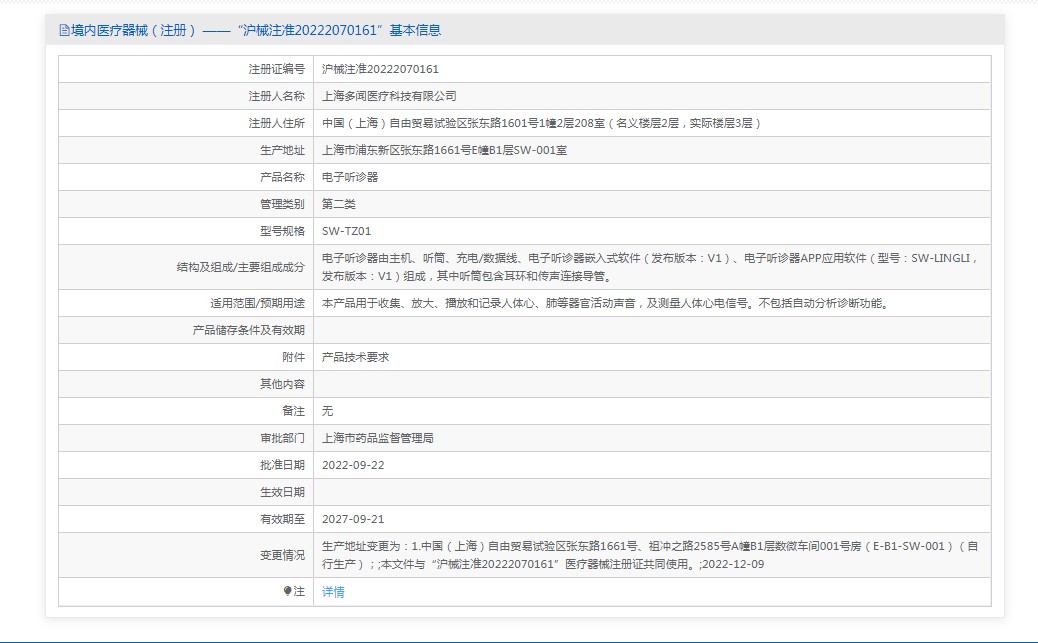Image resolution: width=1038 pixels, height=643 pixels.
Task: Select the registrant name 上海多闻医疗科技有限公司
Action: [389, 96]
